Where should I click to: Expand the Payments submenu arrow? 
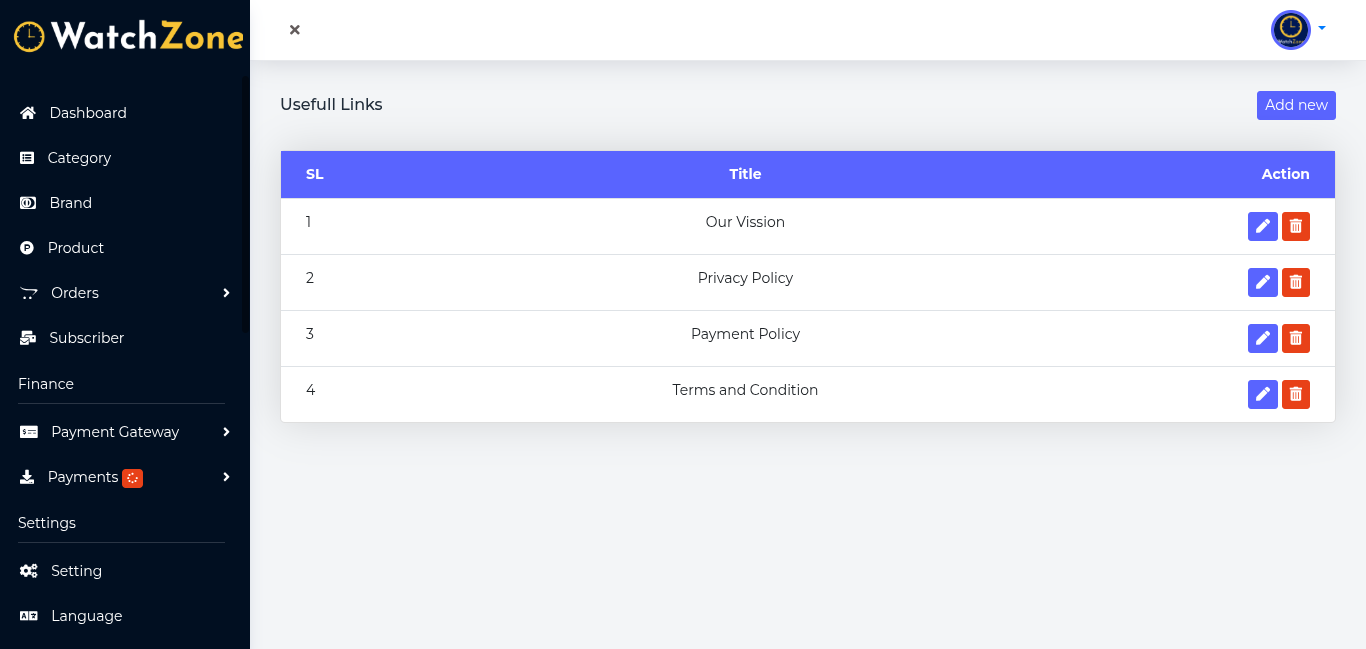[x=226, y=477]
